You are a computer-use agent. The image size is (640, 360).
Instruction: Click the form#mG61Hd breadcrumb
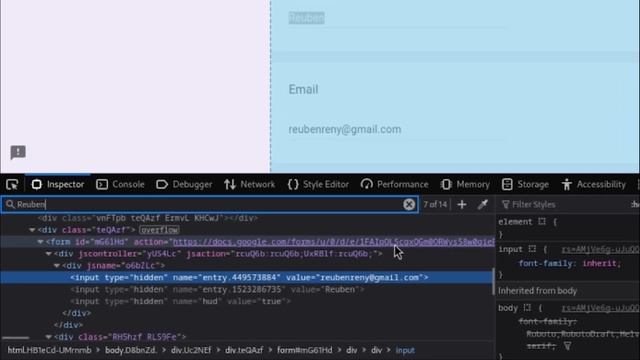point(304,350)
